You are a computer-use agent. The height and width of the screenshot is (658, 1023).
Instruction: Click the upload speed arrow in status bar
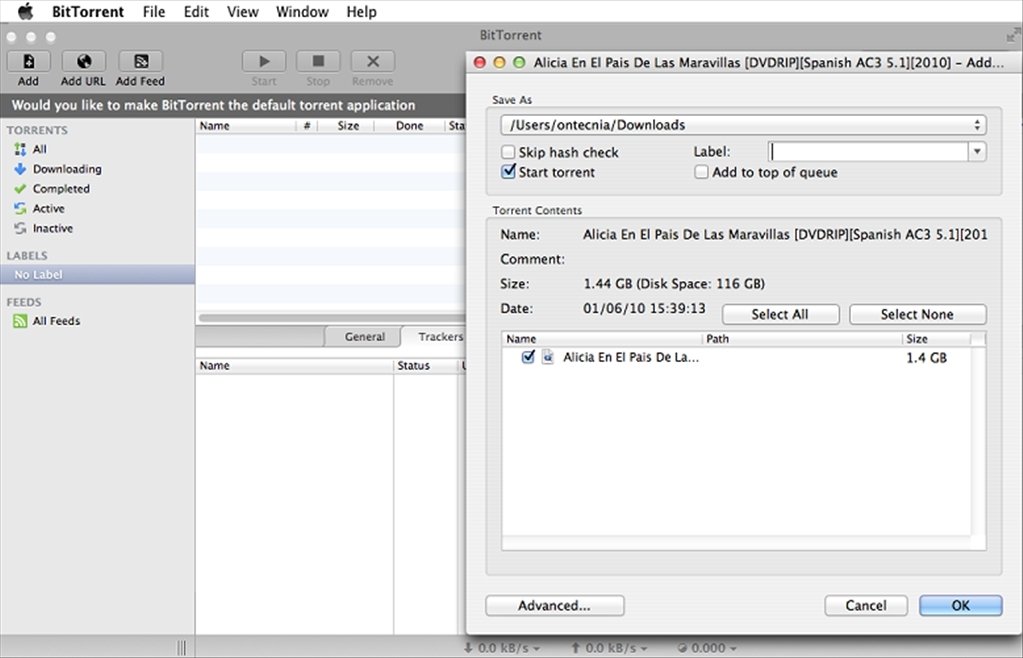pyautogui.click(x=575, y=648)
